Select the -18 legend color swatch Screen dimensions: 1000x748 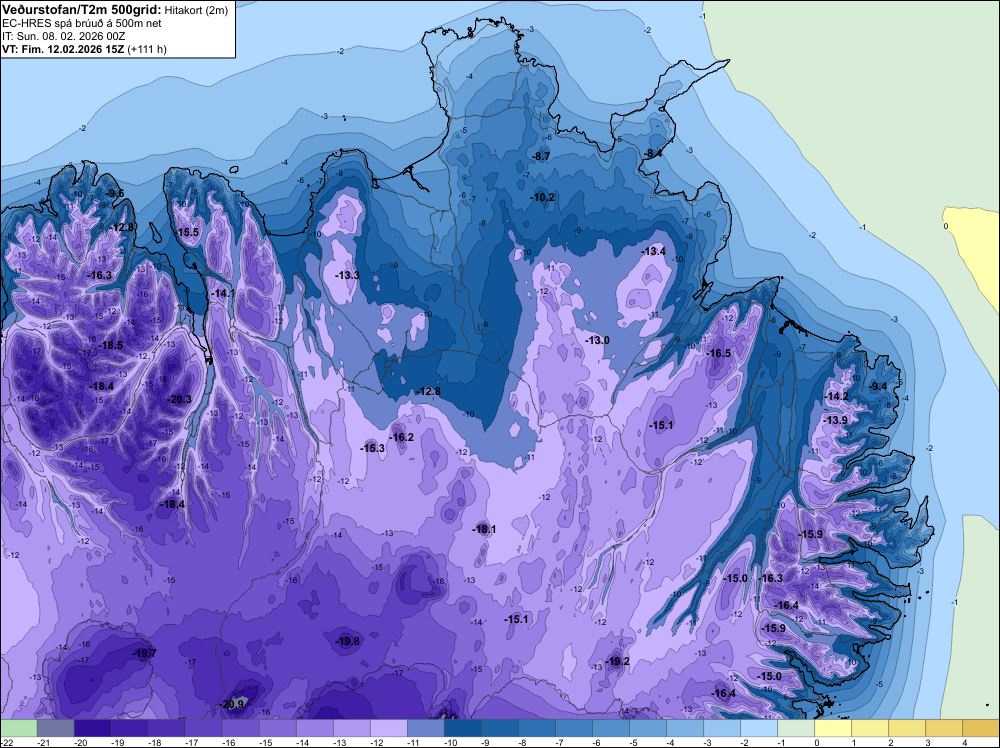coord(166,728)
